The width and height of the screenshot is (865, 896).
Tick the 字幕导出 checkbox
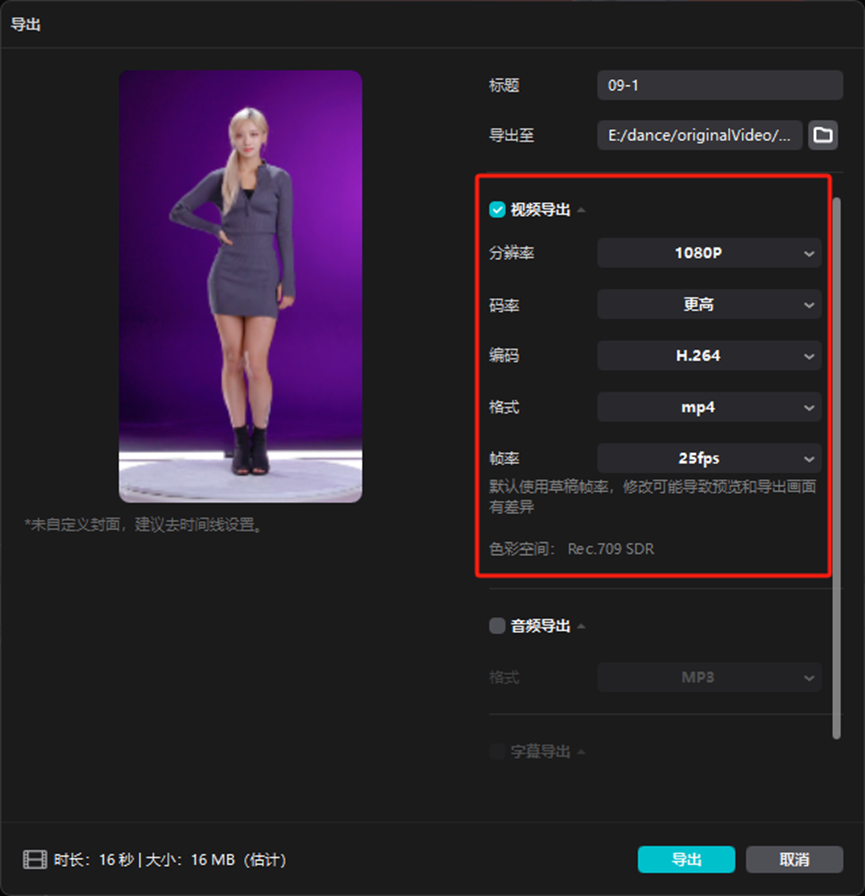pyautogui.click(x=497, y=751)
